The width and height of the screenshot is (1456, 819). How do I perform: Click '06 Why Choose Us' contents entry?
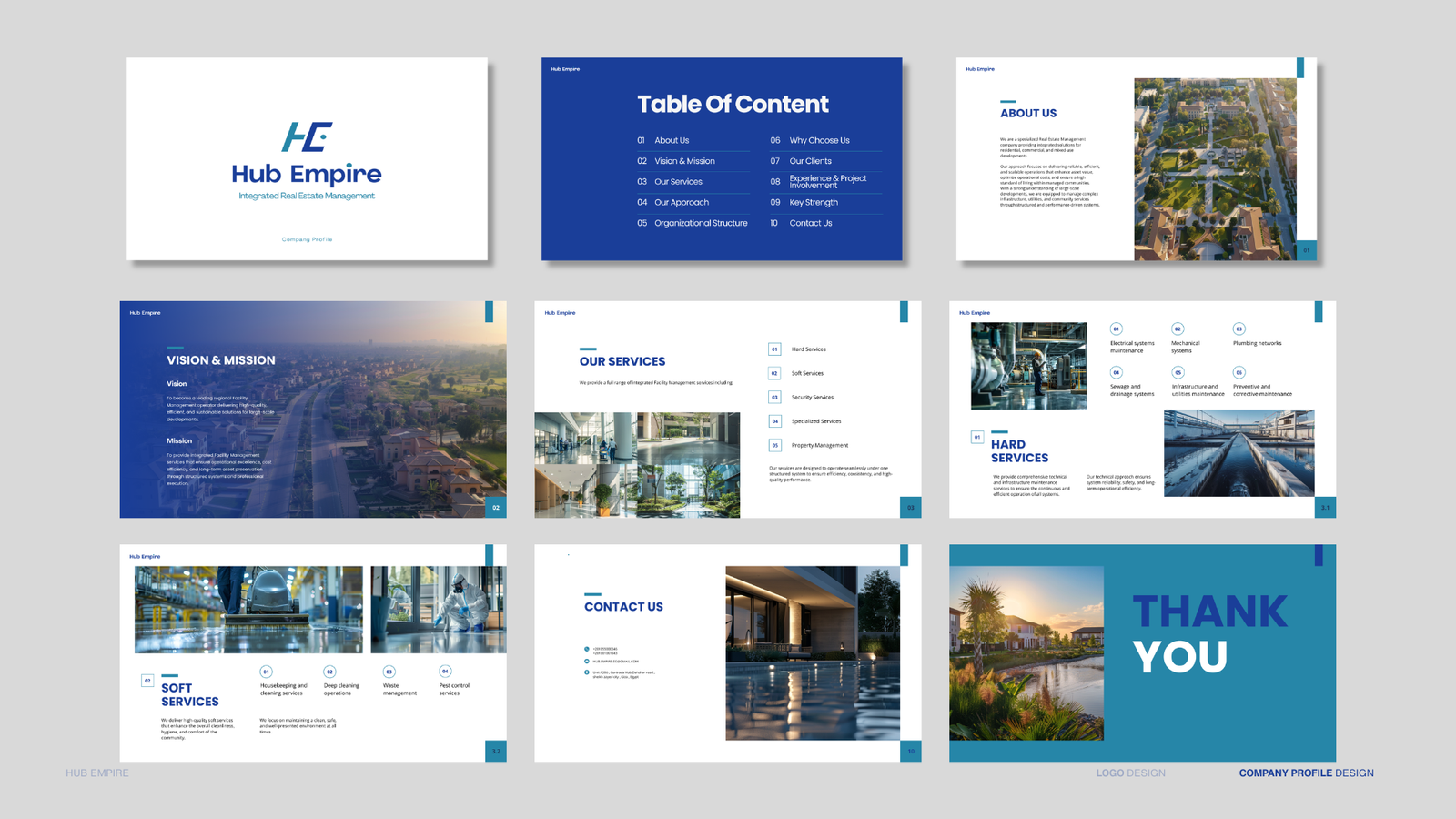click(x=810, y=140)
